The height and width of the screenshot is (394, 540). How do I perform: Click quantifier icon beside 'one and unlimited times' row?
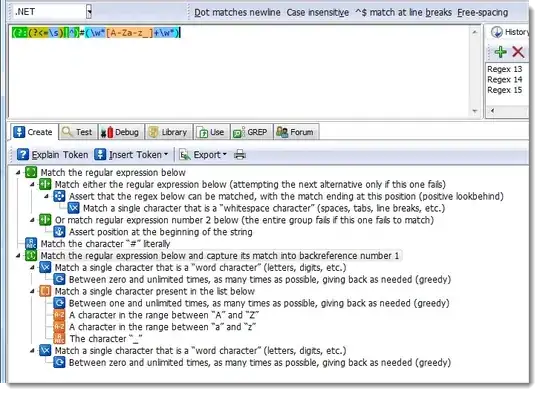(x=59, y=303)
